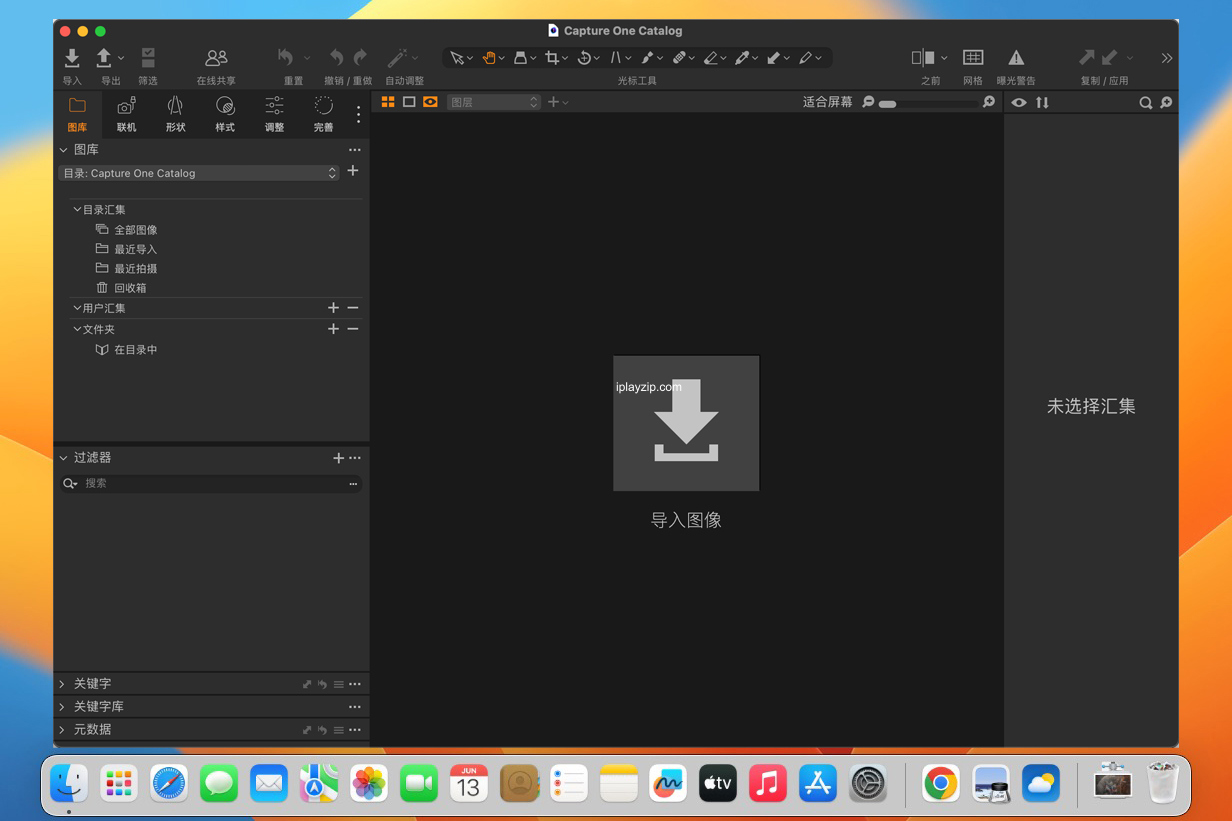Select the rotate cursor tool
Screen dimensions: 1232x821
(584, 58)
